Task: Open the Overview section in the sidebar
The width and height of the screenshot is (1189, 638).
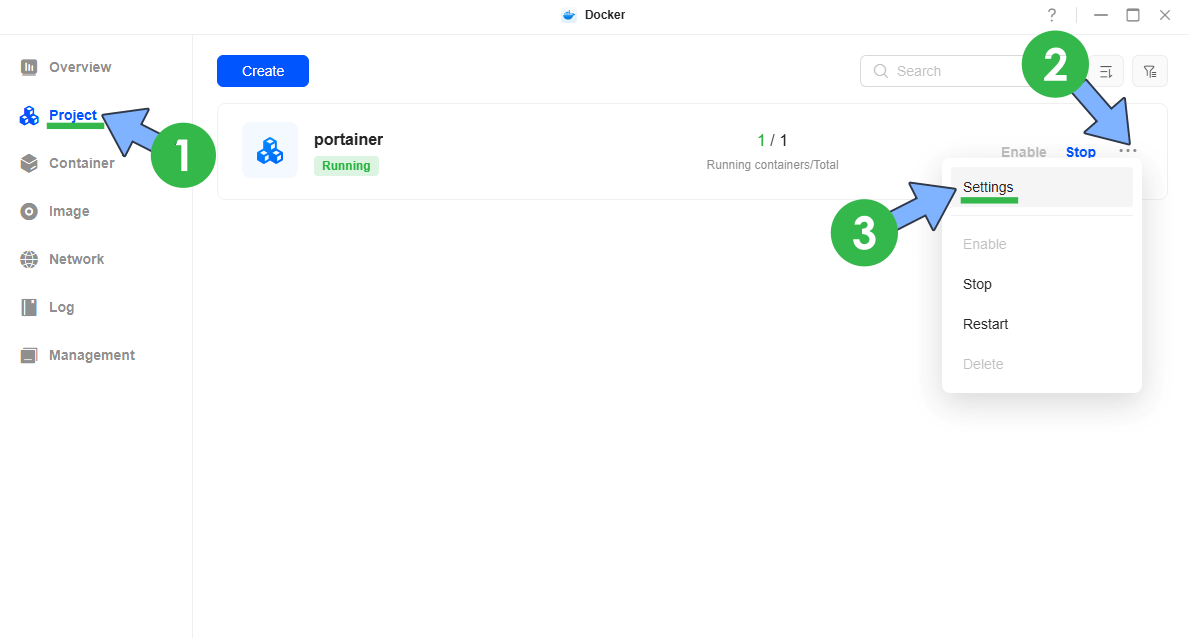Action: pos(80,67)
